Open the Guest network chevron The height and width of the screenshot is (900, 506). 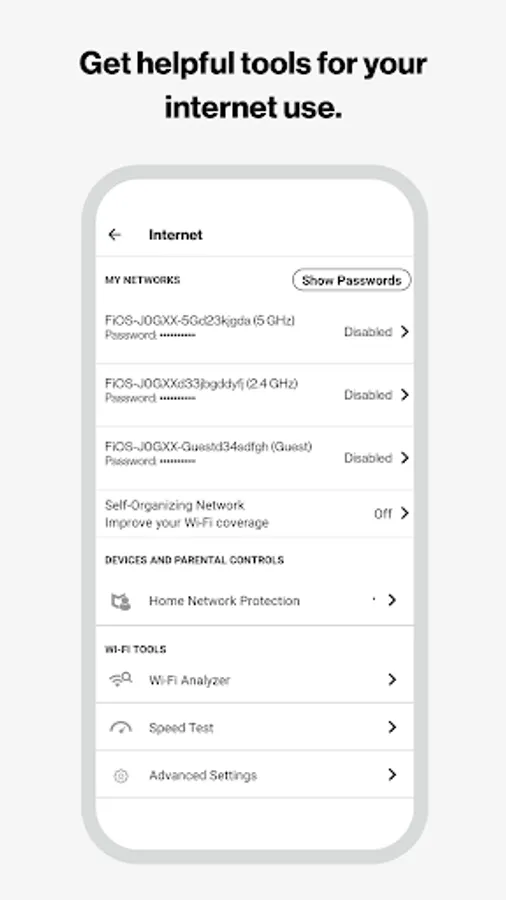pos(404,458)
